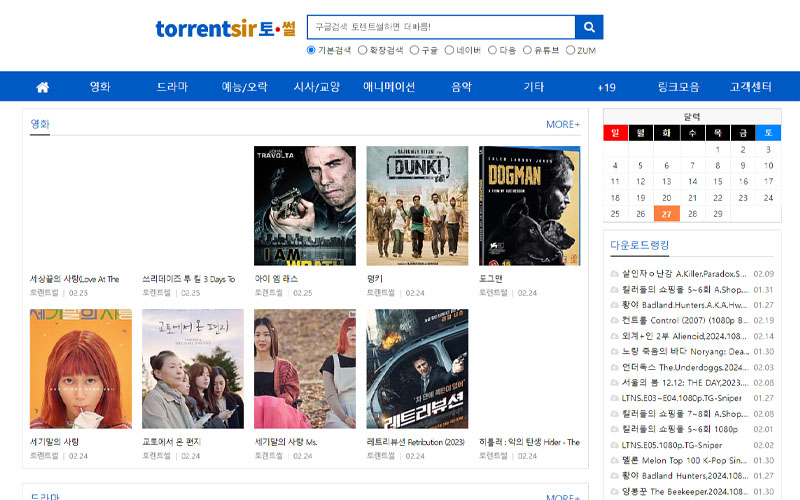Image resolution: width=800 pixels, height=500 pixels.
Task: Click the 덩키 title link
Action: (x=374, y=279)
